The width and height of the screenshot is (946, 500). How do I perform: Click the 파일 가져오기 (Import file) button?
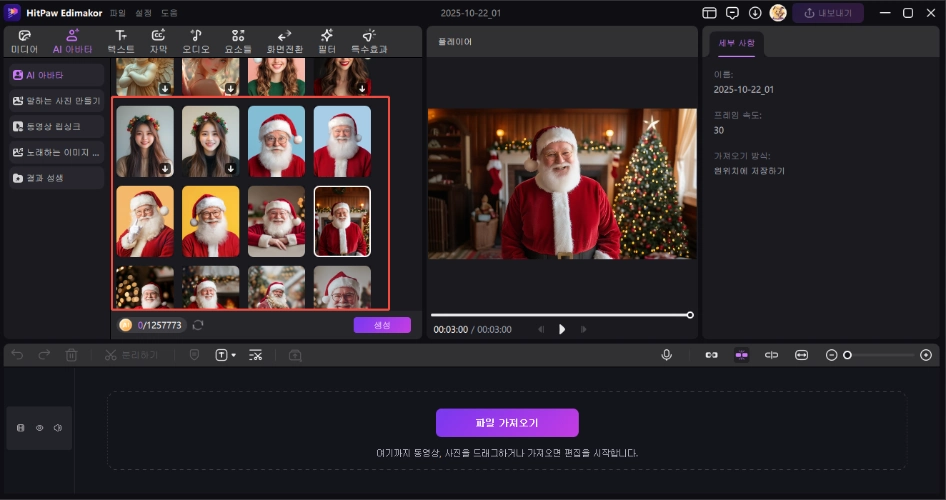tap(507, 422)
